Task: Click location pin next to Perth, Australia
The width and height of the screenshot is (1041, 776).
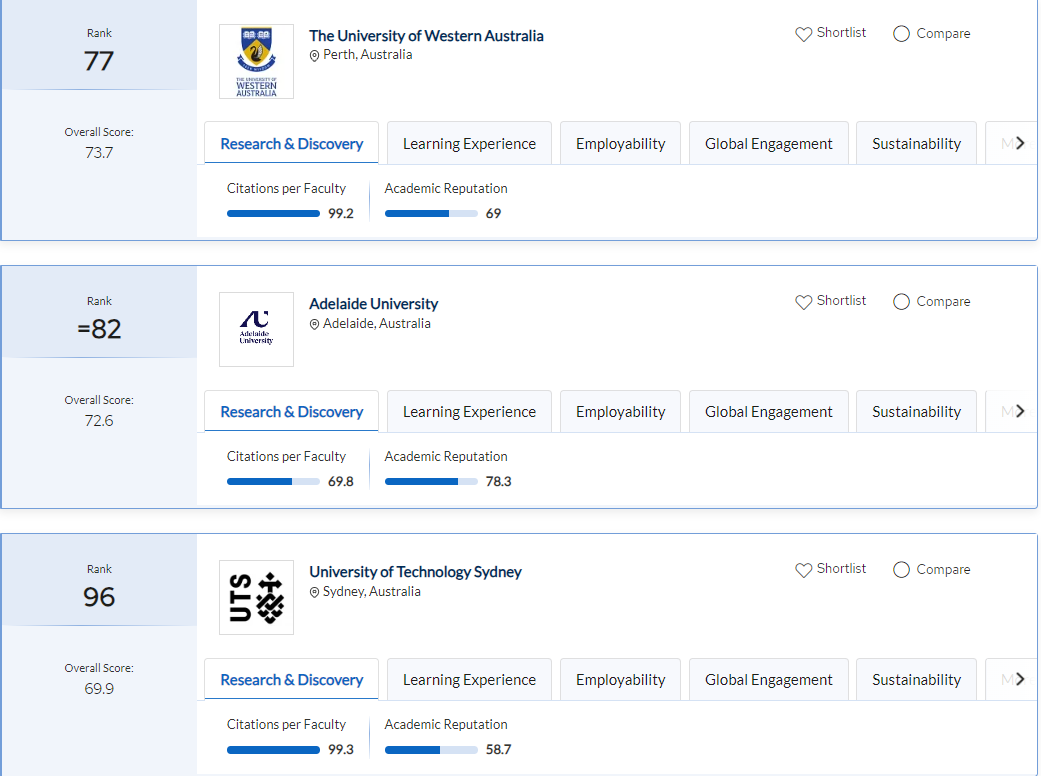Action: pyautogui.click(x=315, y=56)
